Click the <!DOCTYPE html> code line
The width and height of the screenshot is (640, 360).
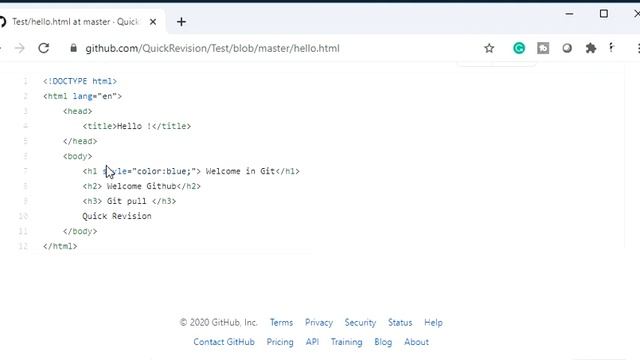tap(80, 81)
